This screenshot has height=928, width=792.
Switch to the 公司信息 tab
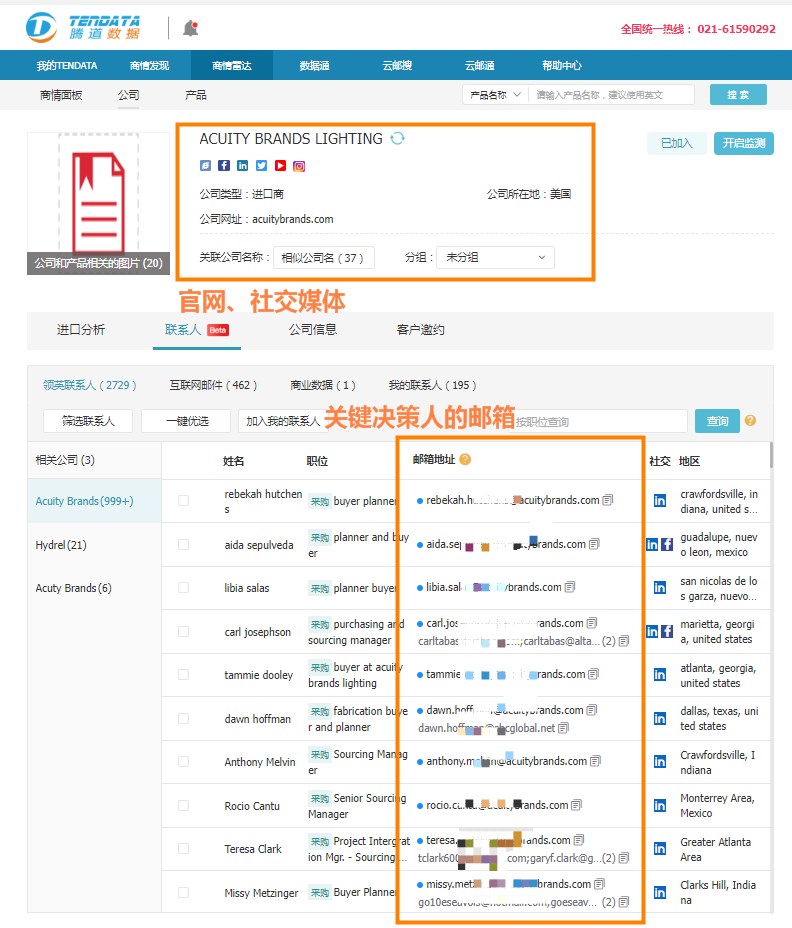click(313, 330)
